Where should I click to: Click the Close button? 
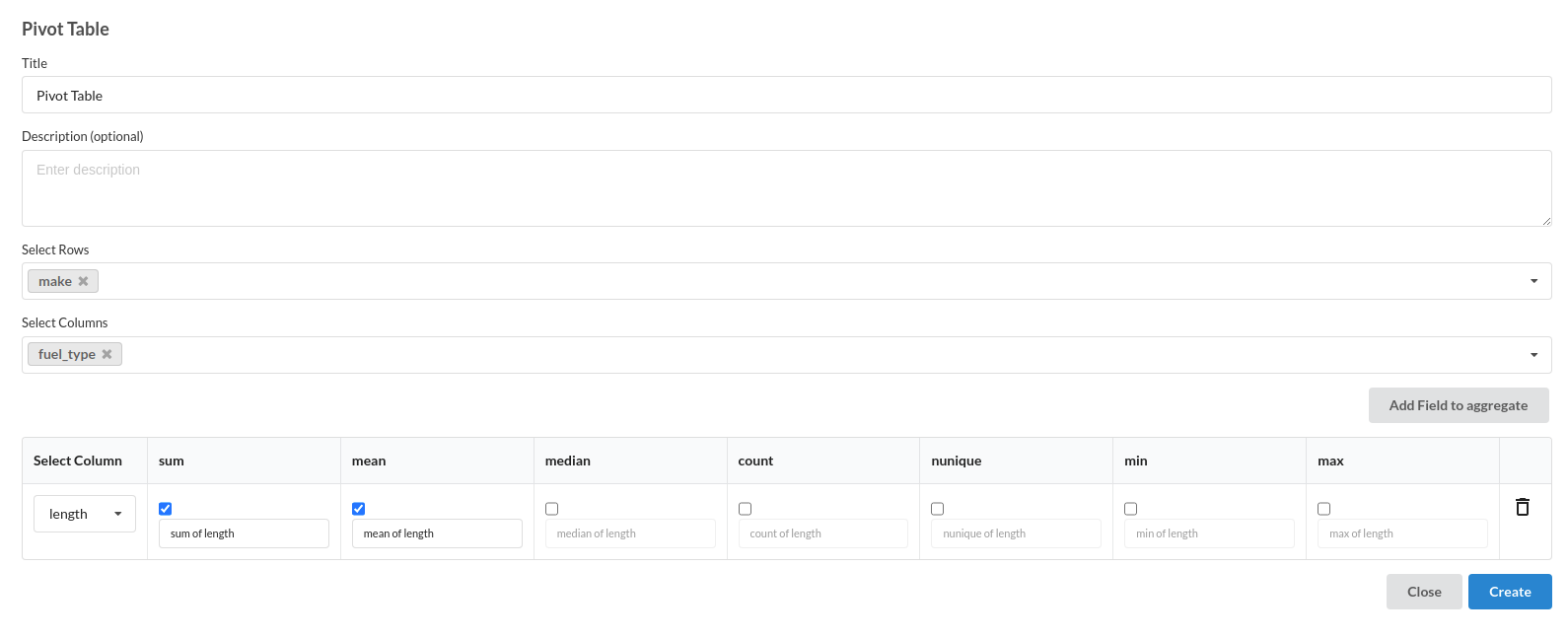click(x=1424, y=591)
